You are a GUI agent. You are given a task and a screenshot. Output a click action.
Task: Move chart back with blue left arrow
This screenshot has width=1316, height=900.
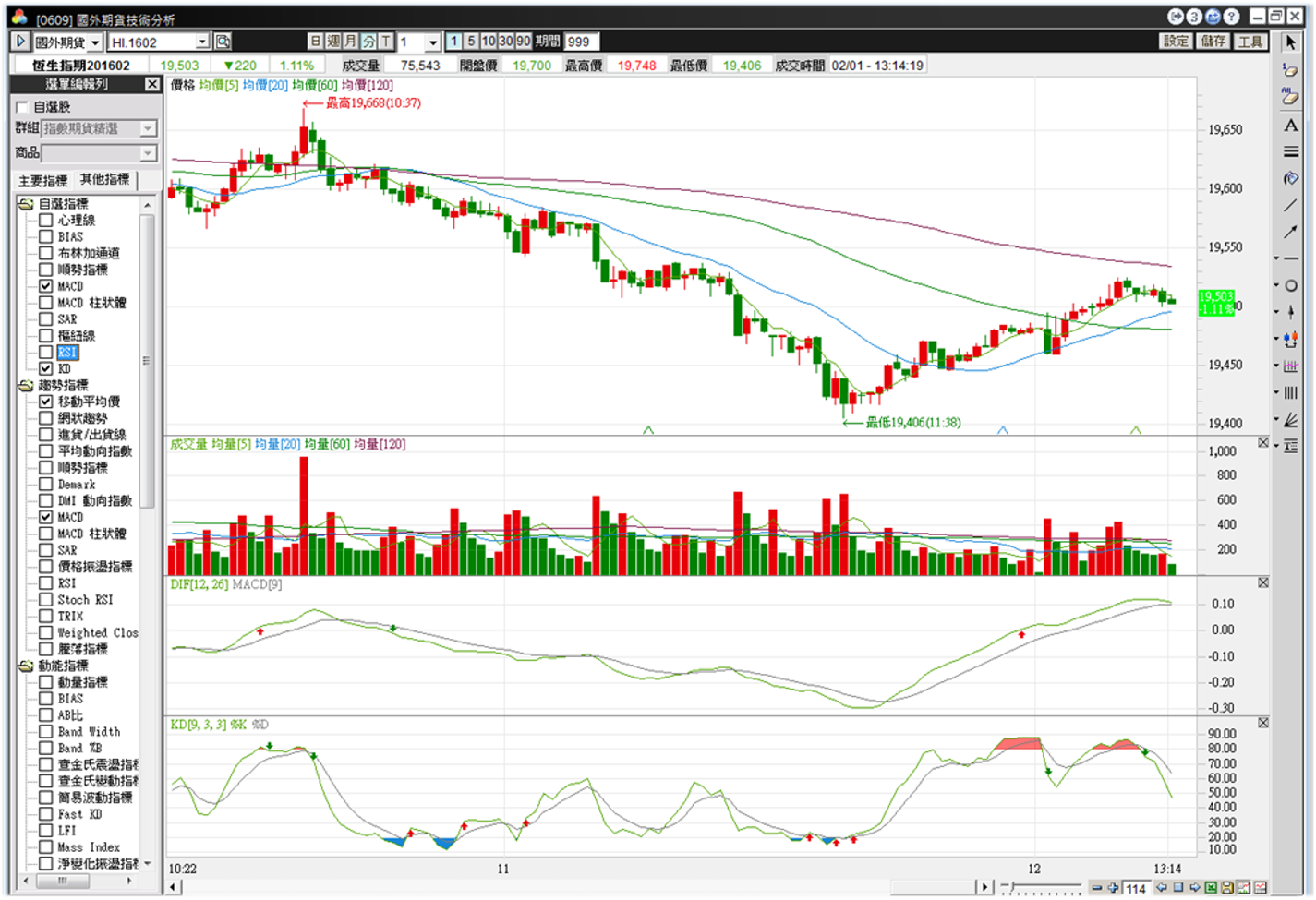pos(1162,888)
